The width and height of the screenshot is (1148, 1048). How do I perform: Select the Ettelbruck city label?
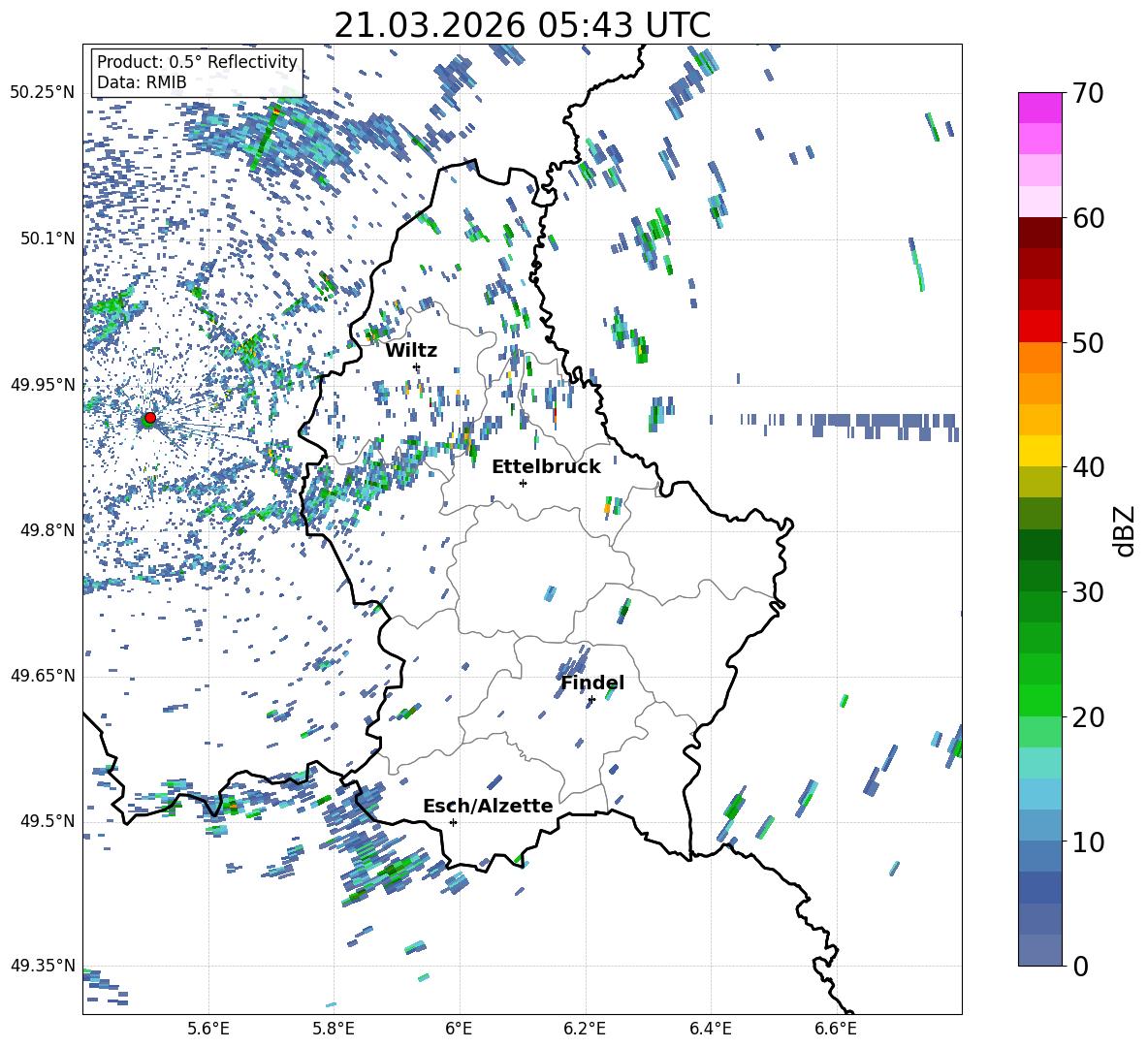[x=546, y=466]
